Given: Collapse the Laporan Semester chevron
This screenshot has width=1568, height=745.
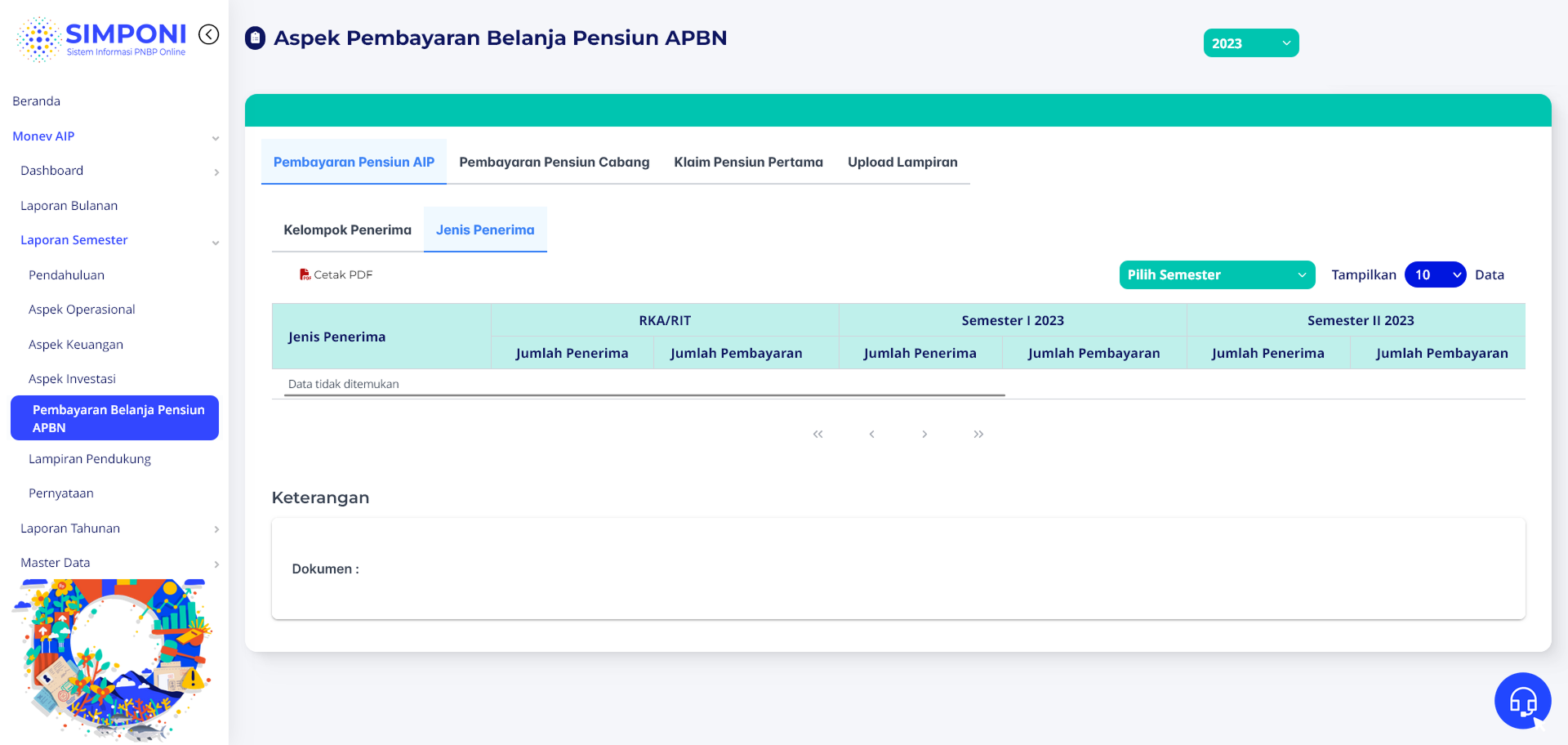Looking at the screenshot, I should click(x=216, y=243).
